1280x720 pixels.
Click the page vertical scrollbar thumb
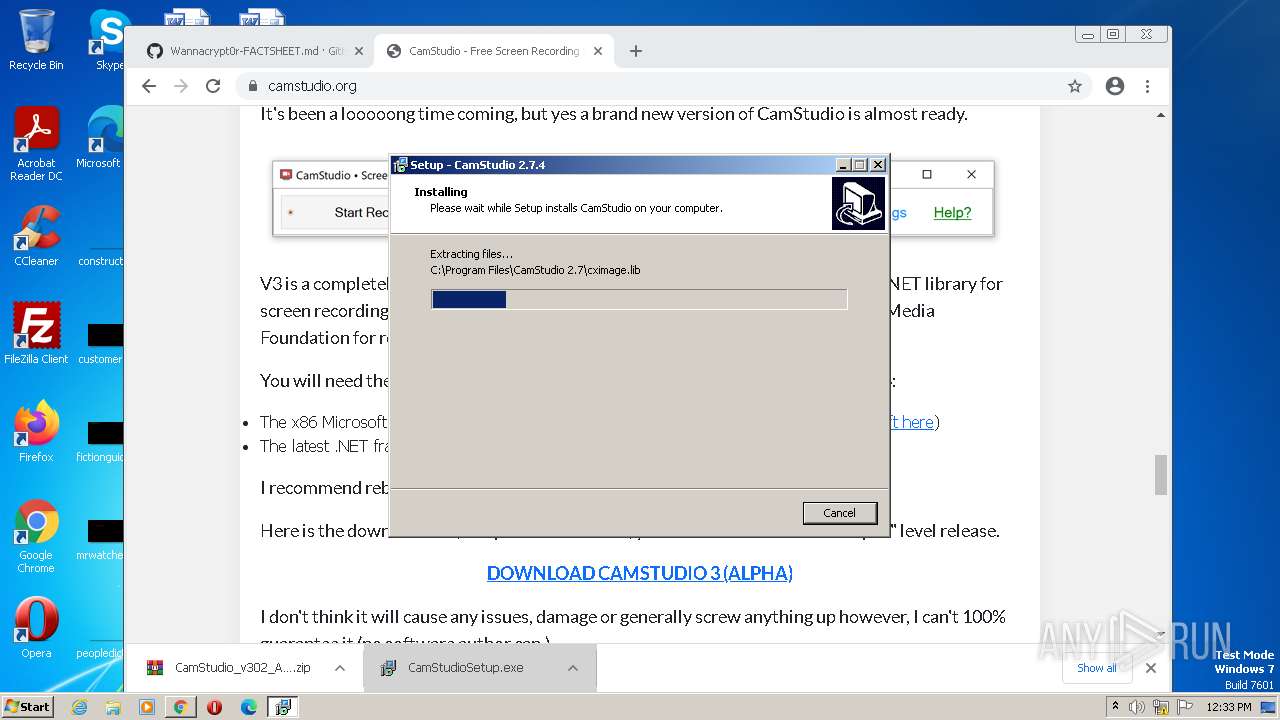(1161, 474)
